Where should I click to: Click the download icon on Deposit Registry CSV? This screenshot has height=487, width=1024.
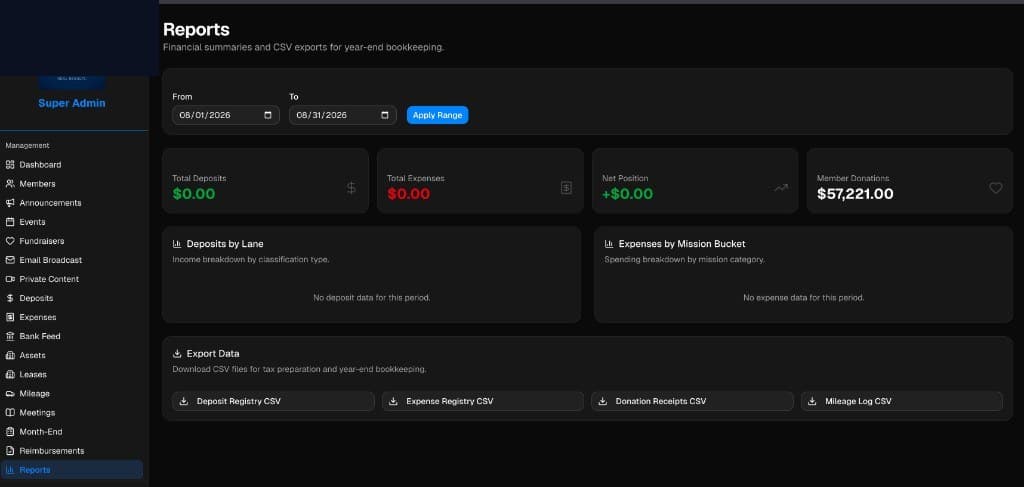pyautogui.click(x=184, y=401)
